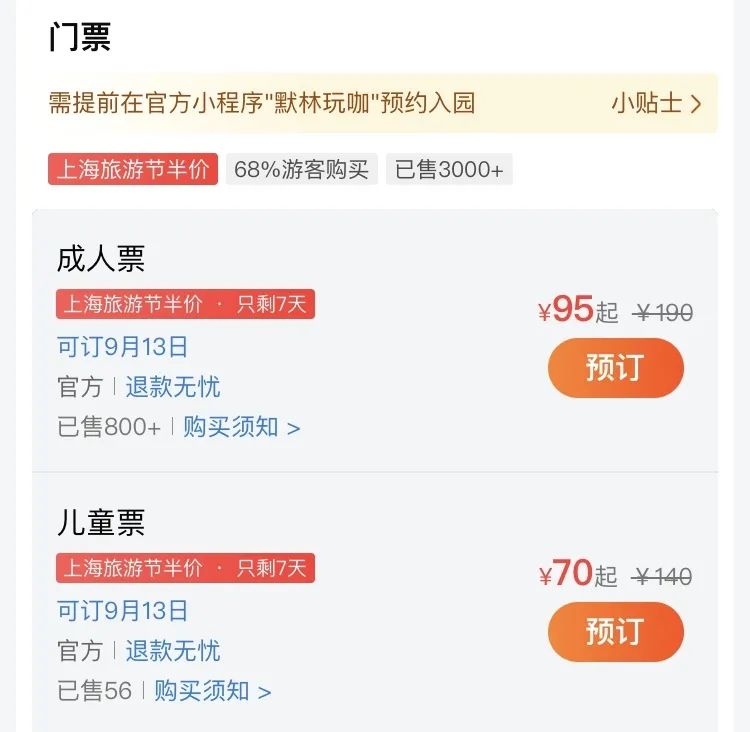Viewport: 750px width, 732px height.
Task: Tap the ¥95起 adult ticket price
Action: 578,310
